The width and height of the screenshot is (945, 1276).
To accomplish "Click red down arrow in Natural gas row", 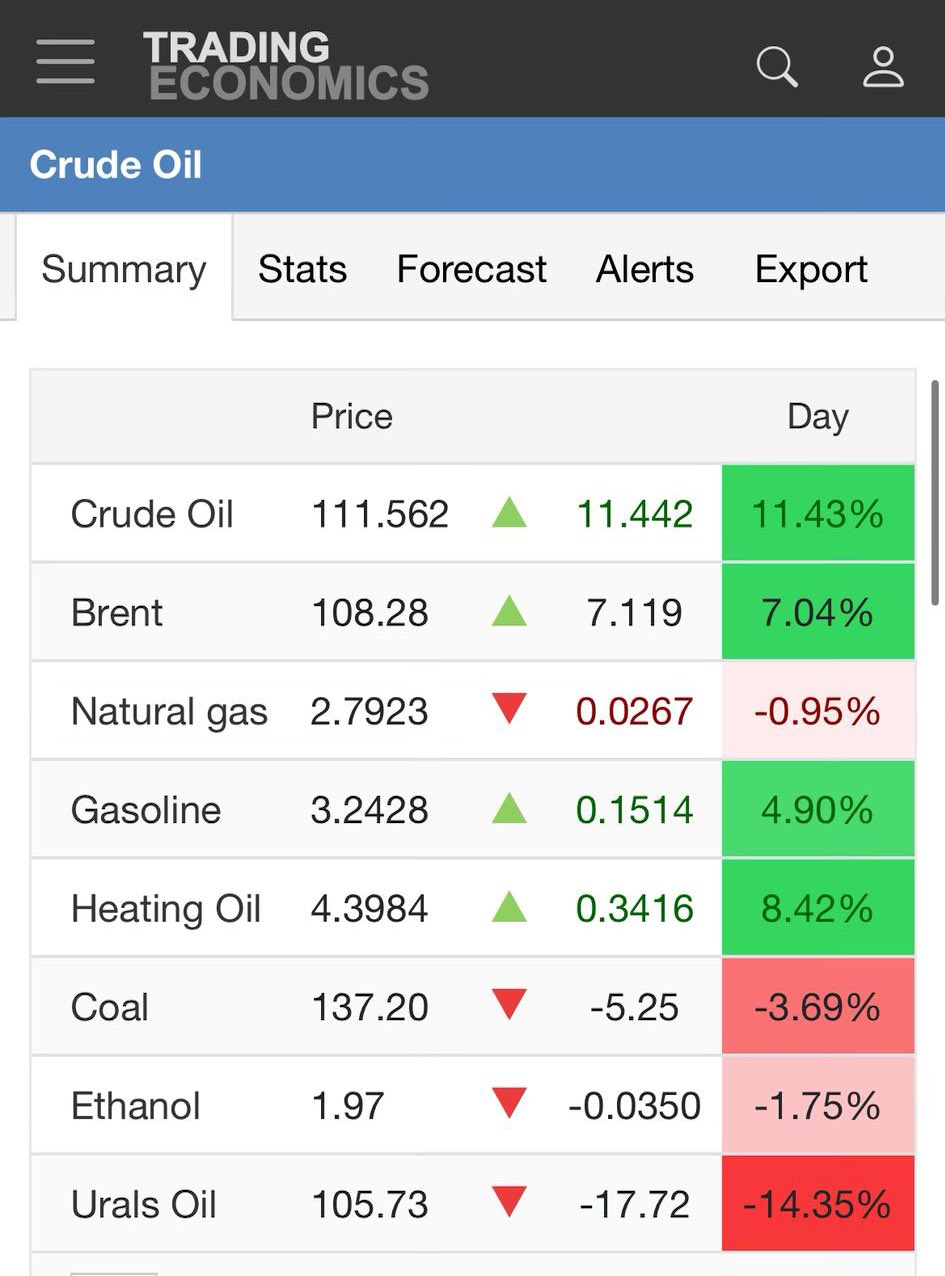I will tap(509, 710).
